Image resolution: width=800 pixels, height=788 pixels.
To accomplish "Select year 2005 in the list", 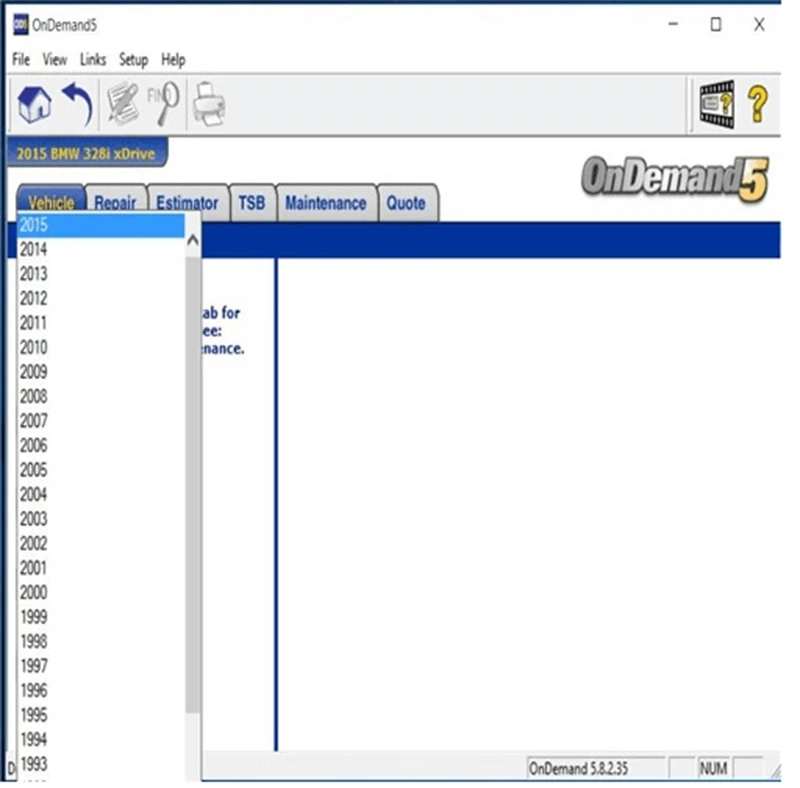I will click(101, 470).
